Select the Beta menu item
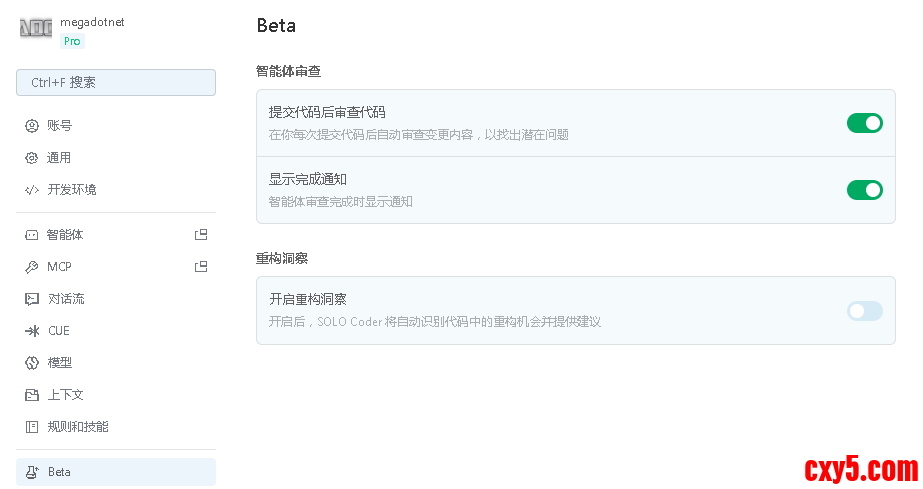The image size is (923, 489). point(115,472)
